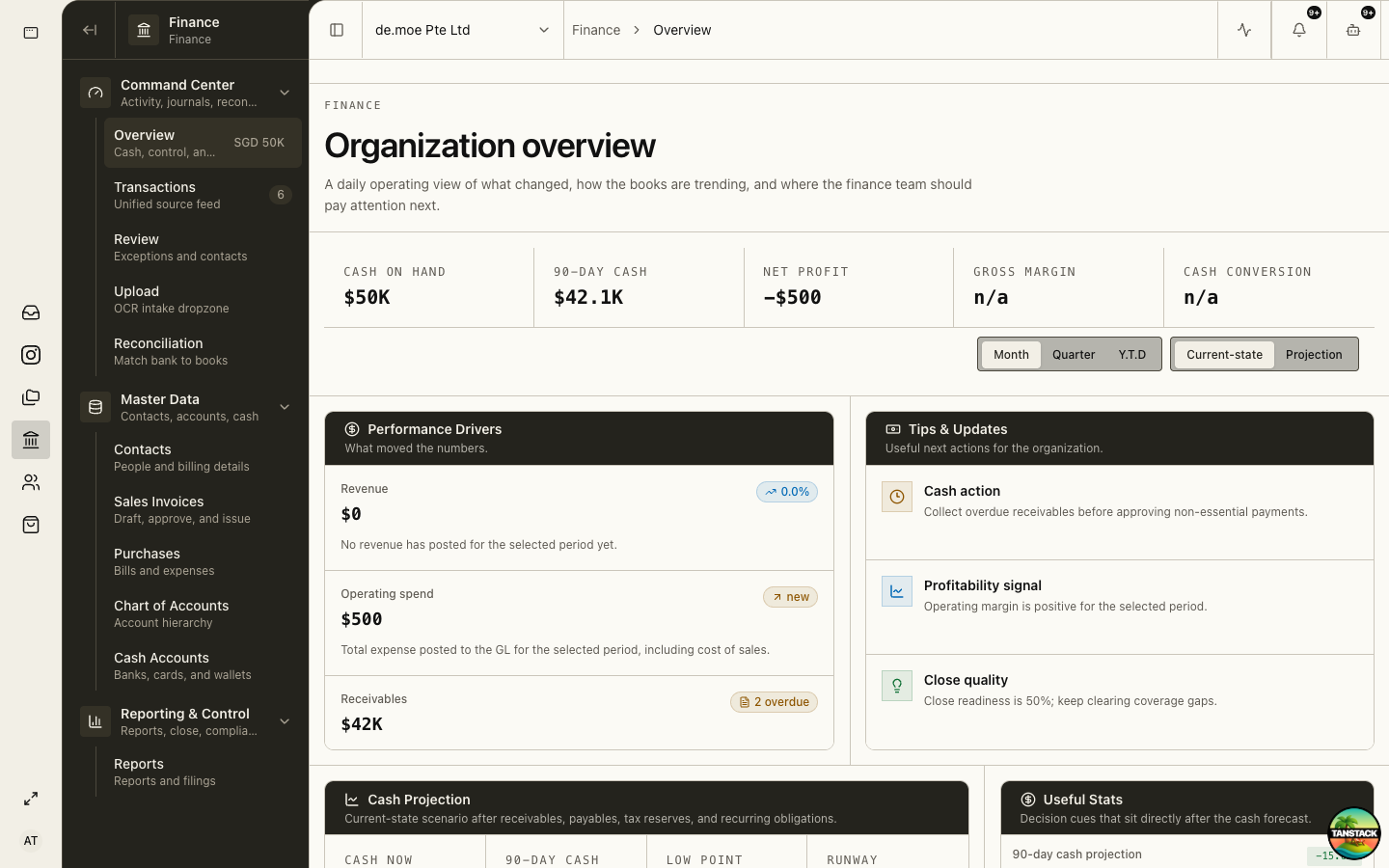Click Finance breadcrumb link
Screen dimensions: 1389x868
[596, 30]
